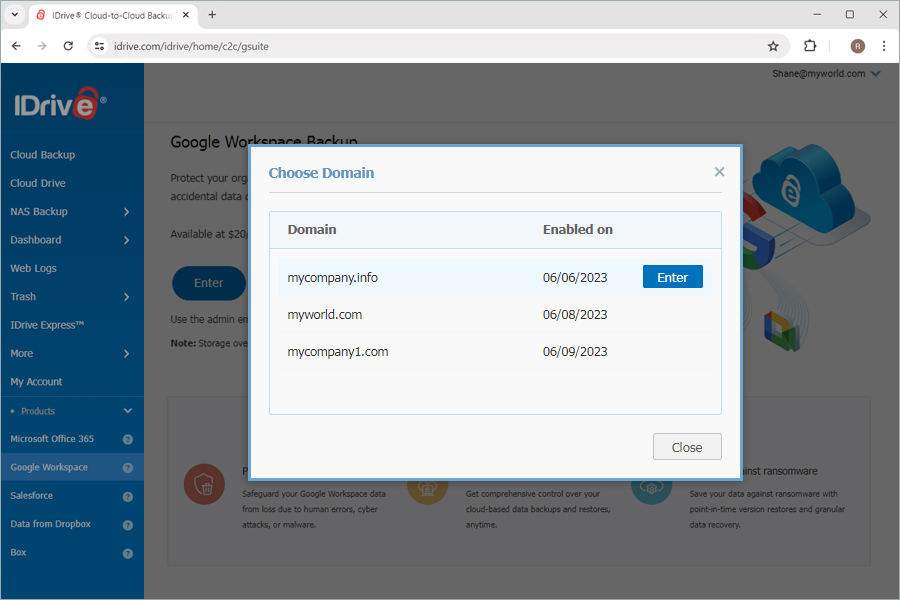Open Web Logs in the sidebar

click(x=33, y=268)
